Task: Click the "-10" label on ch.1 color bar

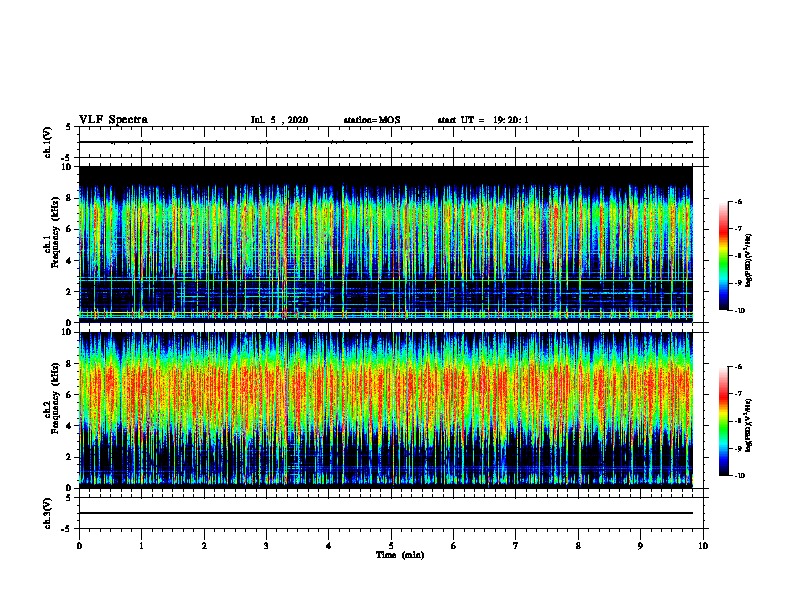Action: (x=740, y=311)
